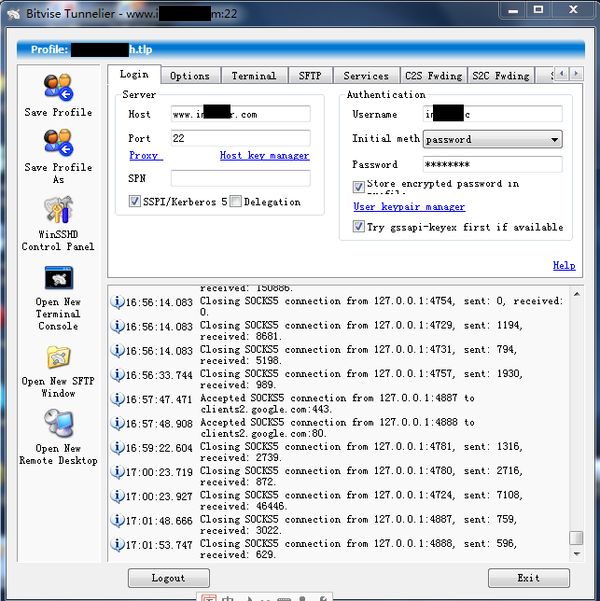
Task: Toggle the SSPI/Kerberos 5 checkbox
Action: 135,202
